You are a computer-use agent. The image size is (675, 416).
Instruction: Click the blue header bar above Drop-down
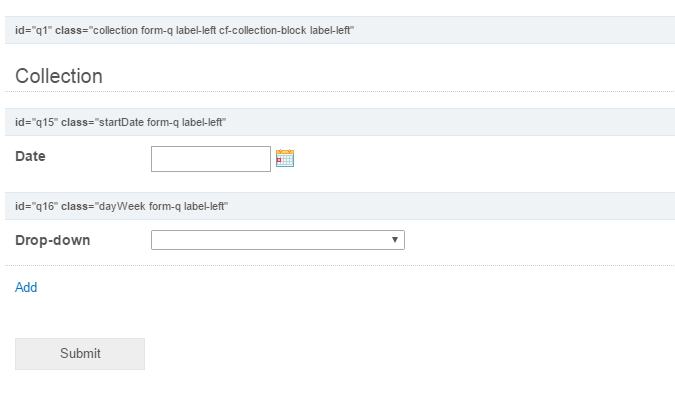[450, 206]
